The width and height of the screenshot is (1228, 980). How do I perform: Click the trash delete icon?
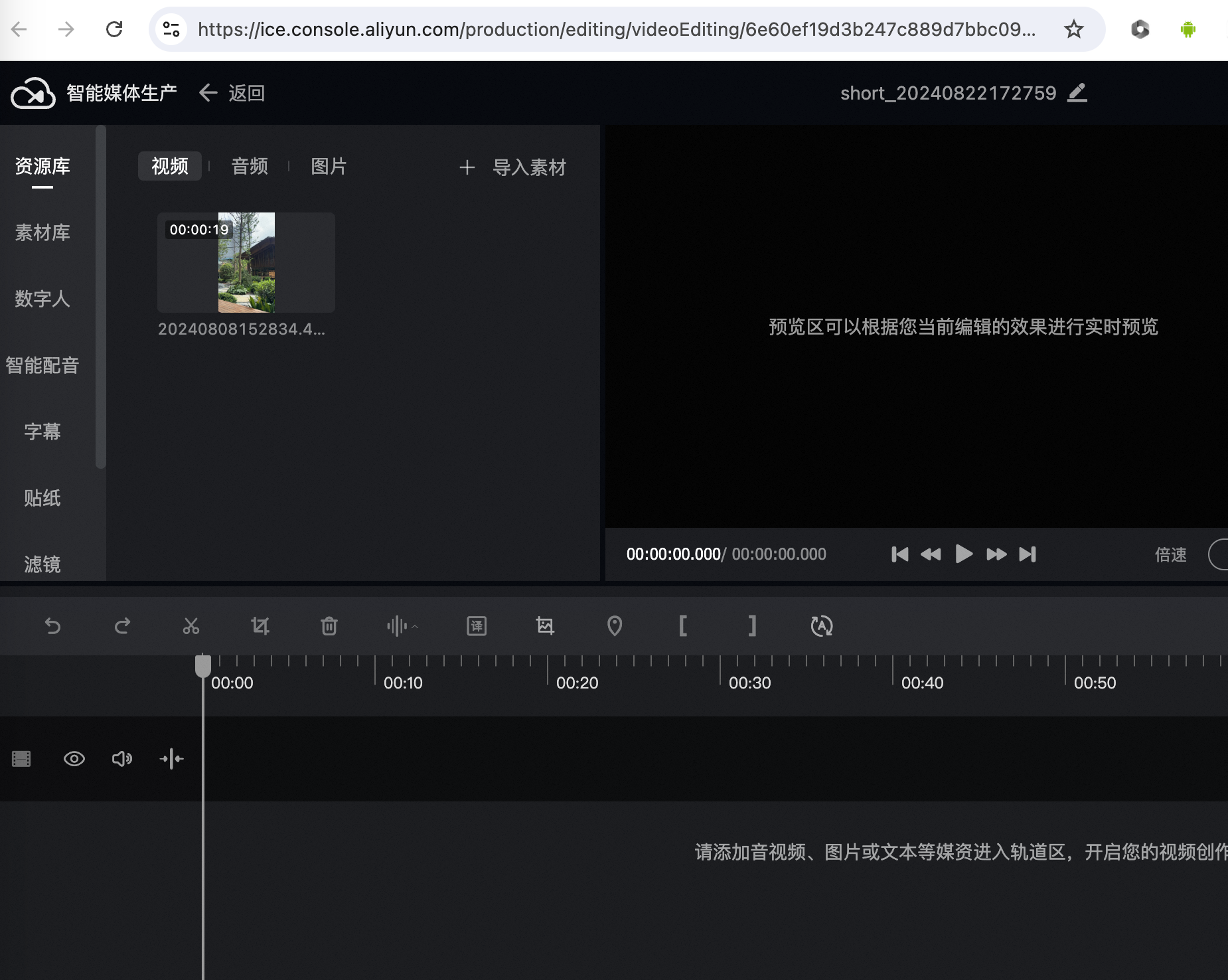point(329,626)
